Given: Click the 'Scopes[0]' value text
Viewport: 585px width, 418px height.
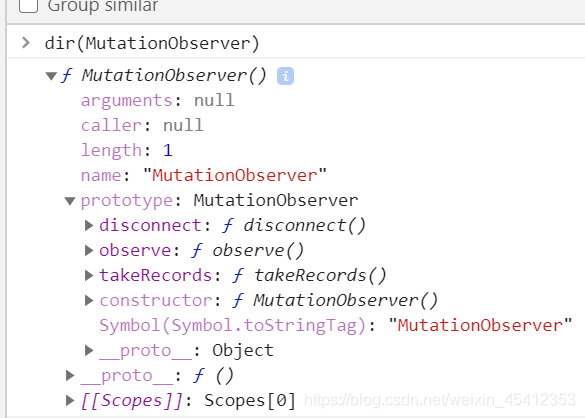Looking at the screenshot, I should tap(250, 400).
